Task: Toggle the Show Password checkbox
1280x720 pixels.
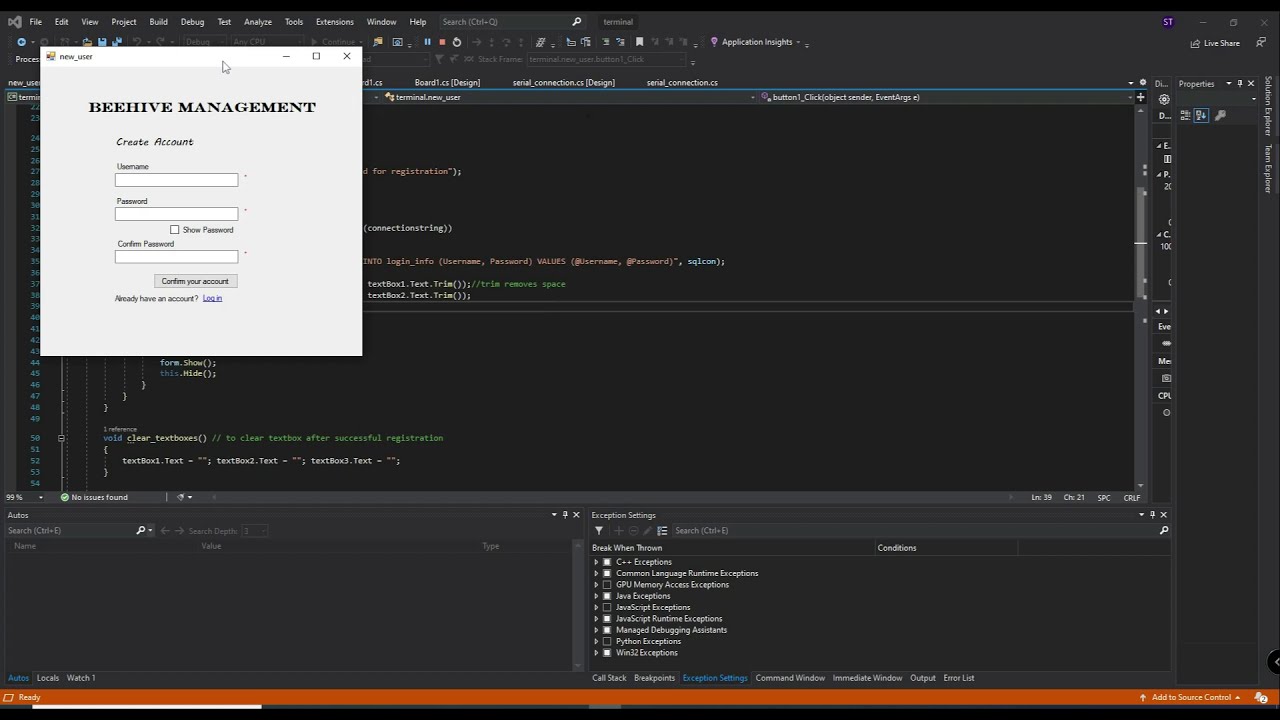Action: click(x=175, y=230)
